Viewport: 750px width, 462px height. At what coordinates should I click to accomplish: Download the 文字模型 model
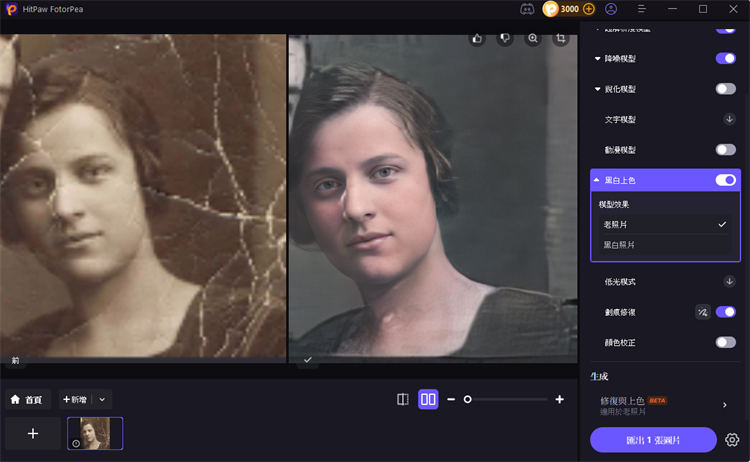[x=729, y=119]
